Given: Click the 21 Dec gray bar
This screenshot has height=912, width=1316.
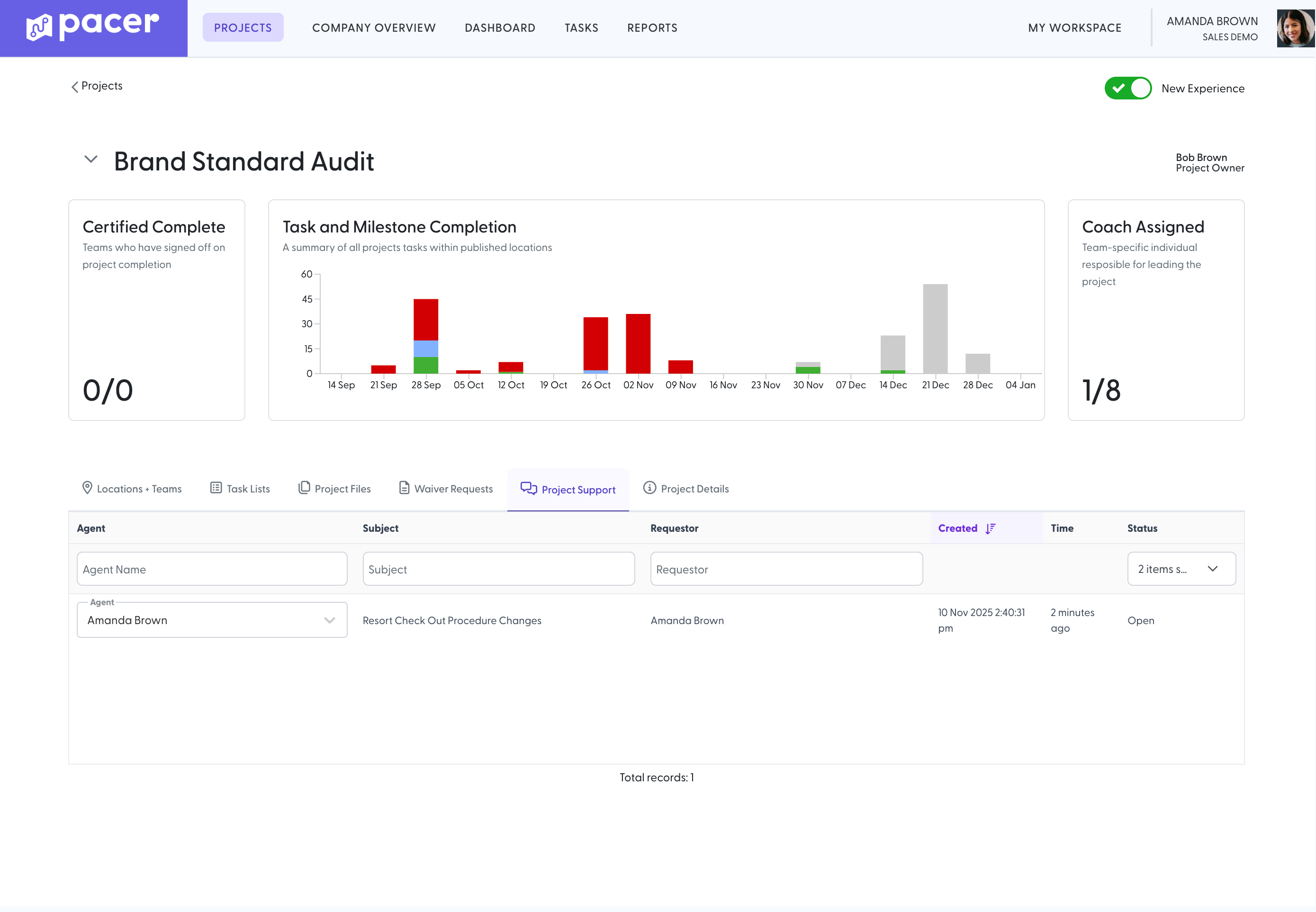Looking at the screenshot, I should coord(935,329).
